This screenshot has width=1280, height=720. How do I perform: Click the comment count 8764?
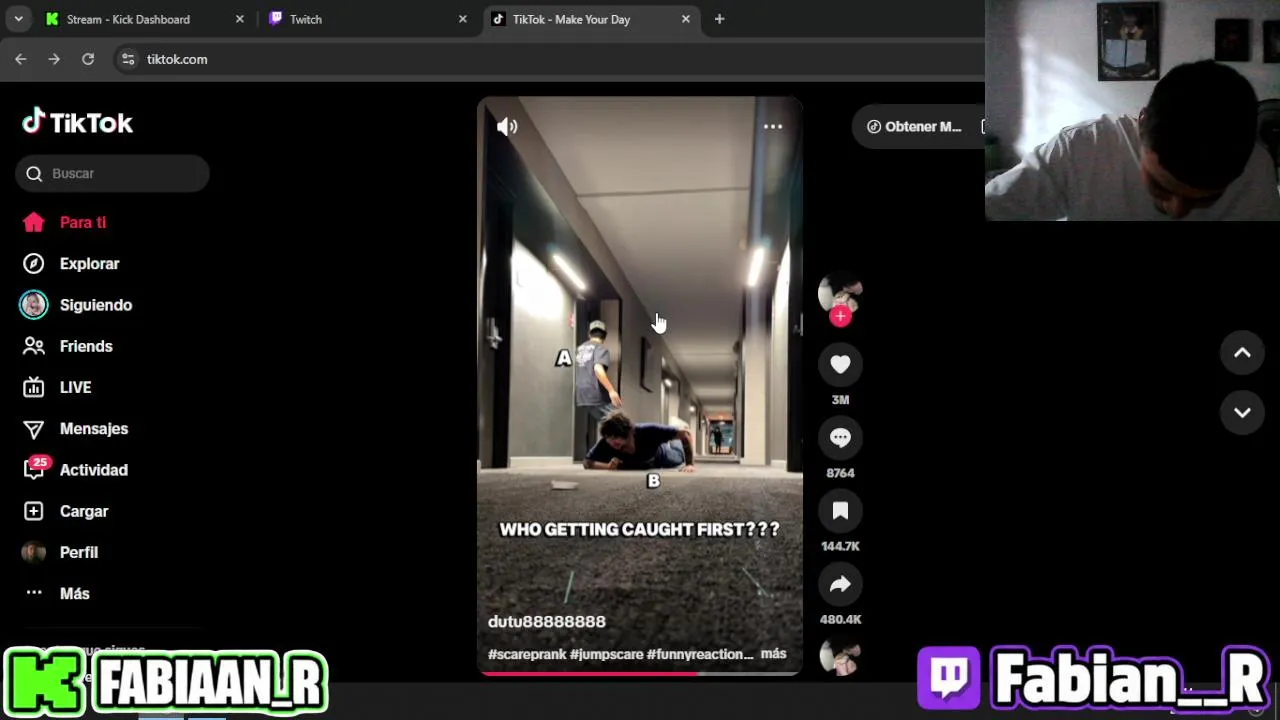click(x=840, y=473)
